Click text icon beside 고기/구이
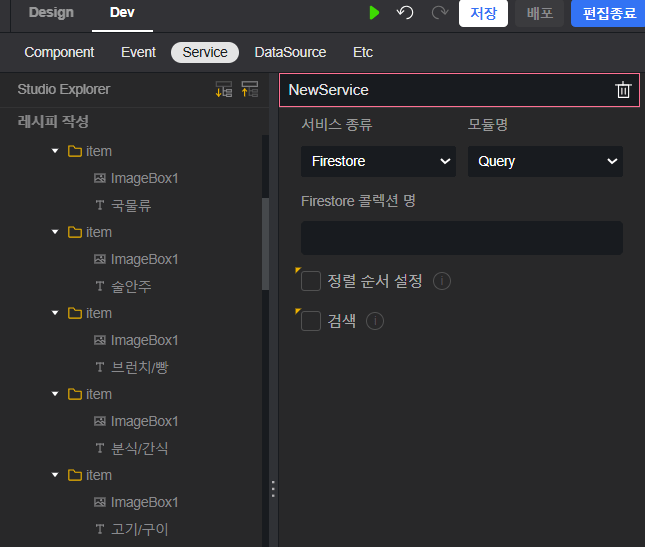This screenshot has width=645, height=547. pos(100,529)
